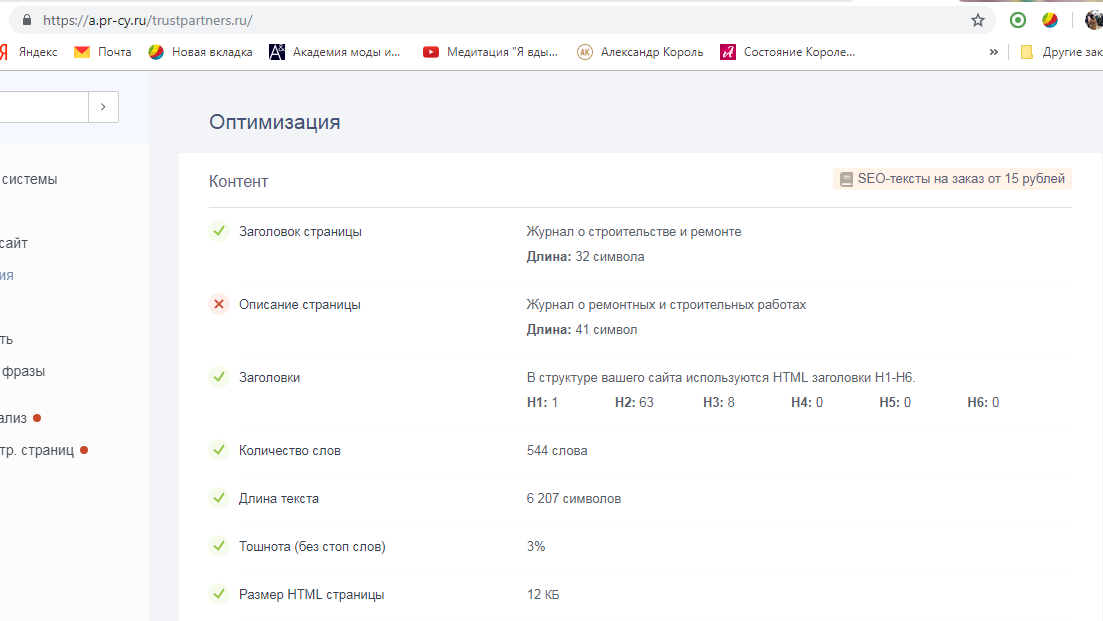This screenshot has width=1103, height=621.
Task: Click the green check beside Заголовок страницы
Action: (219, 231)
